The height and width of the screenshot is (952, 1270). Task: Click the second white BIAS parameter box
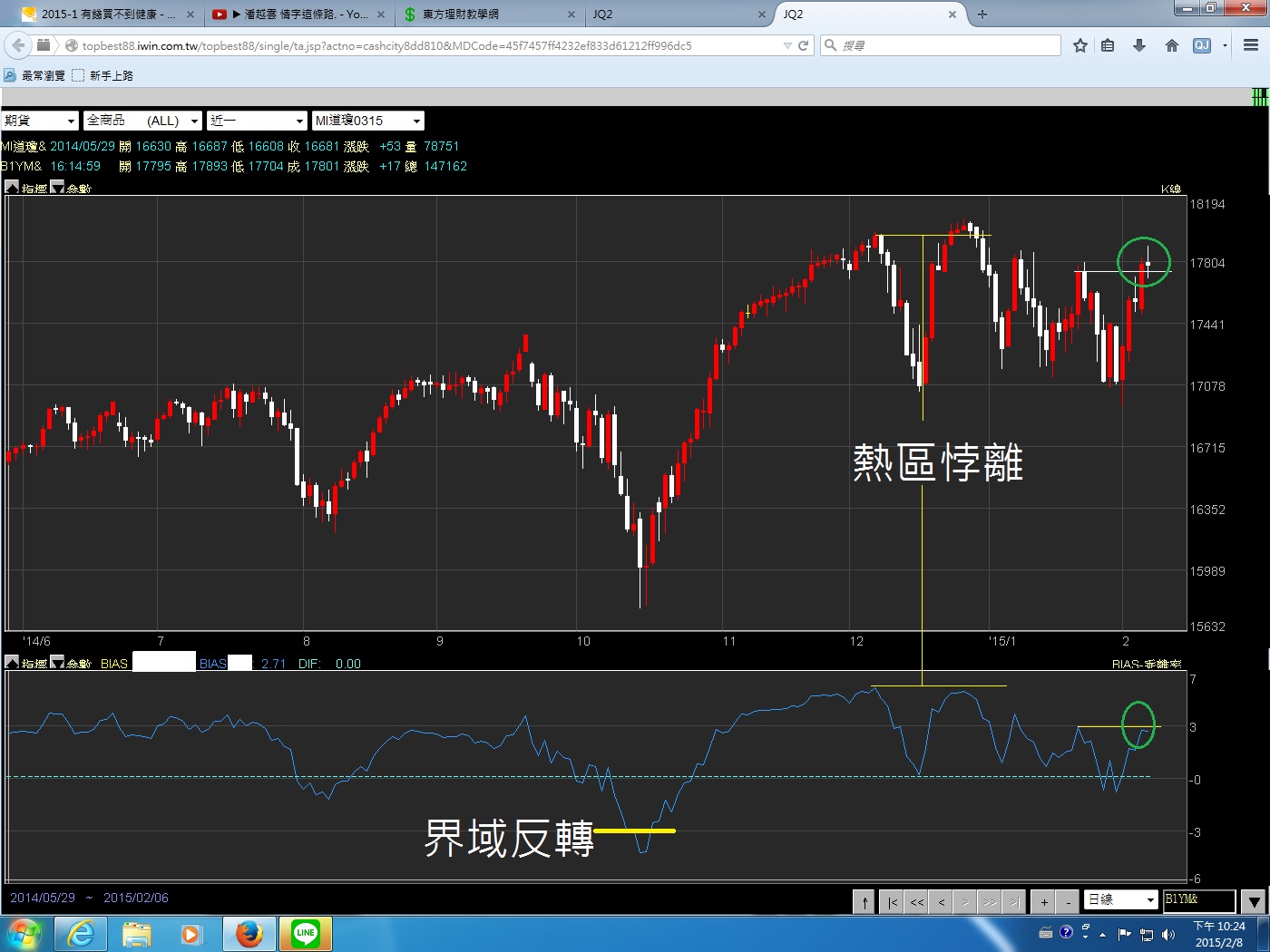pyautogui.click(x=240, y=663)
